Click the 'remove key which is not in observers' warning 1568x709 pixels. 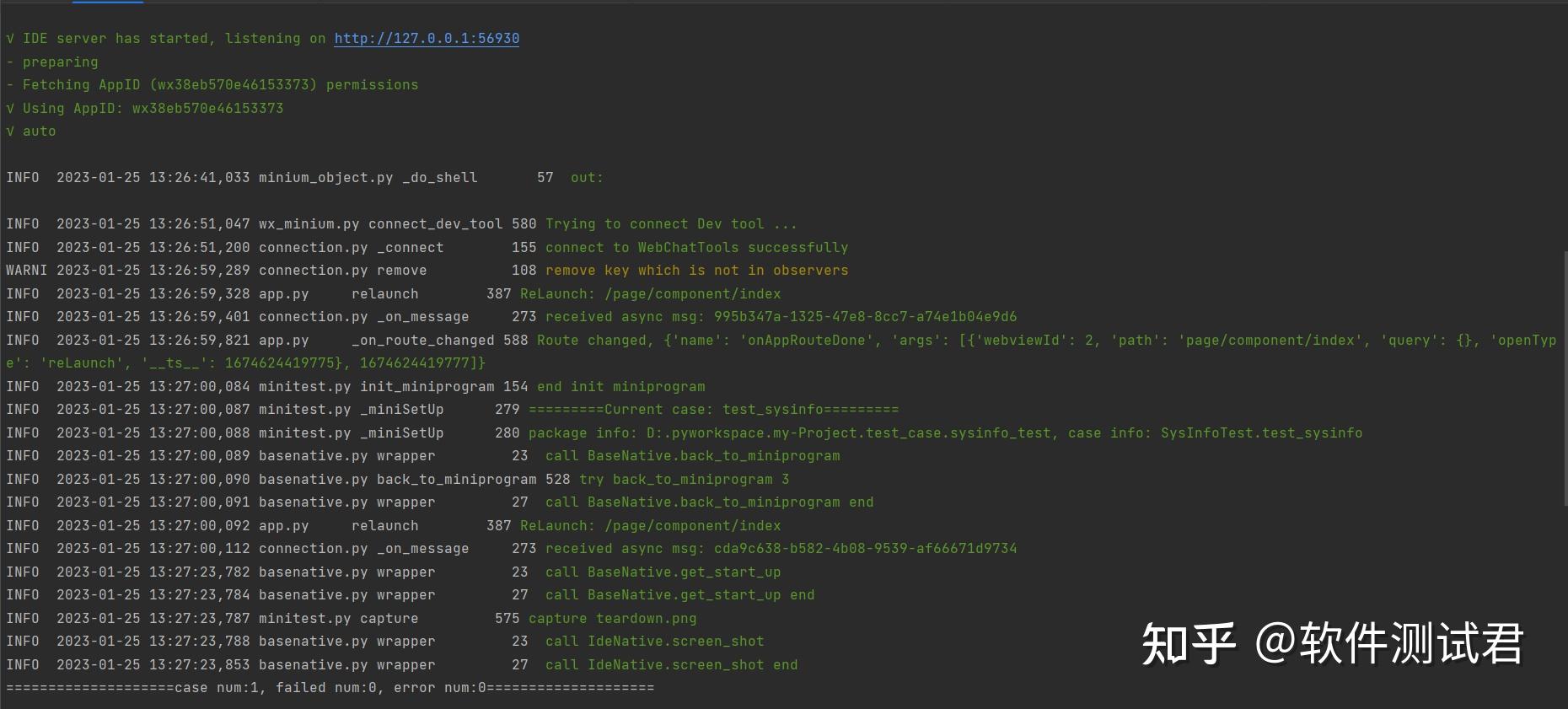tap(696, 271)
